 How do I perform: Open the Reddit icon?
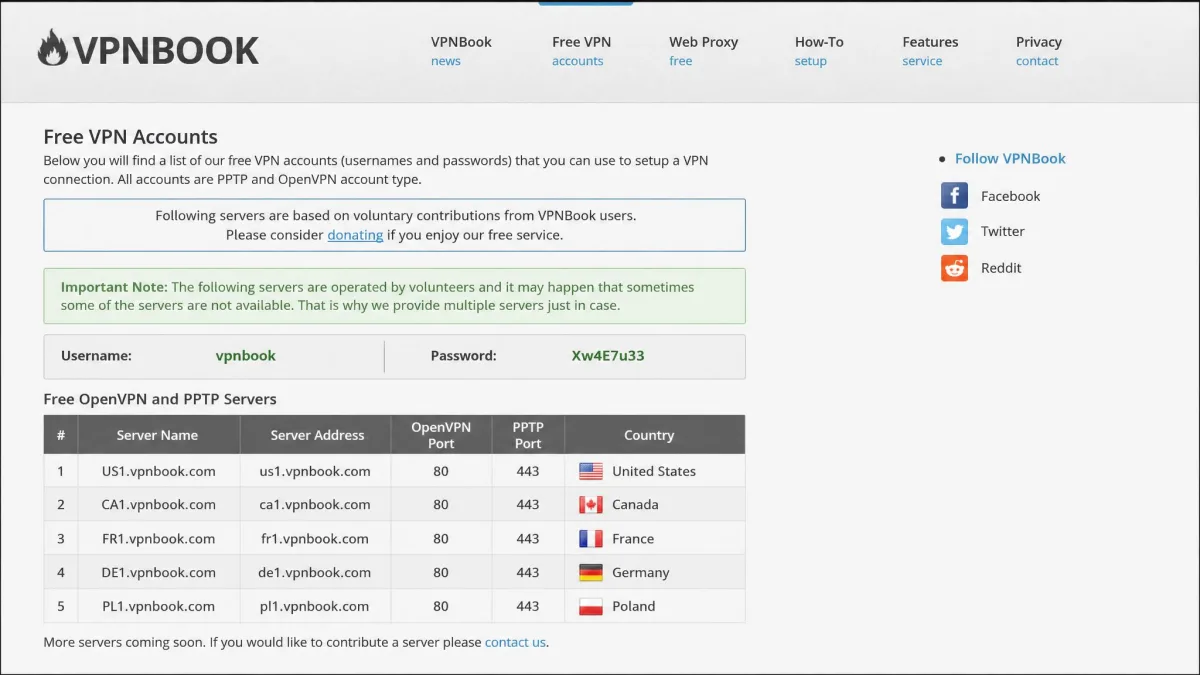(x=954, y=268)
